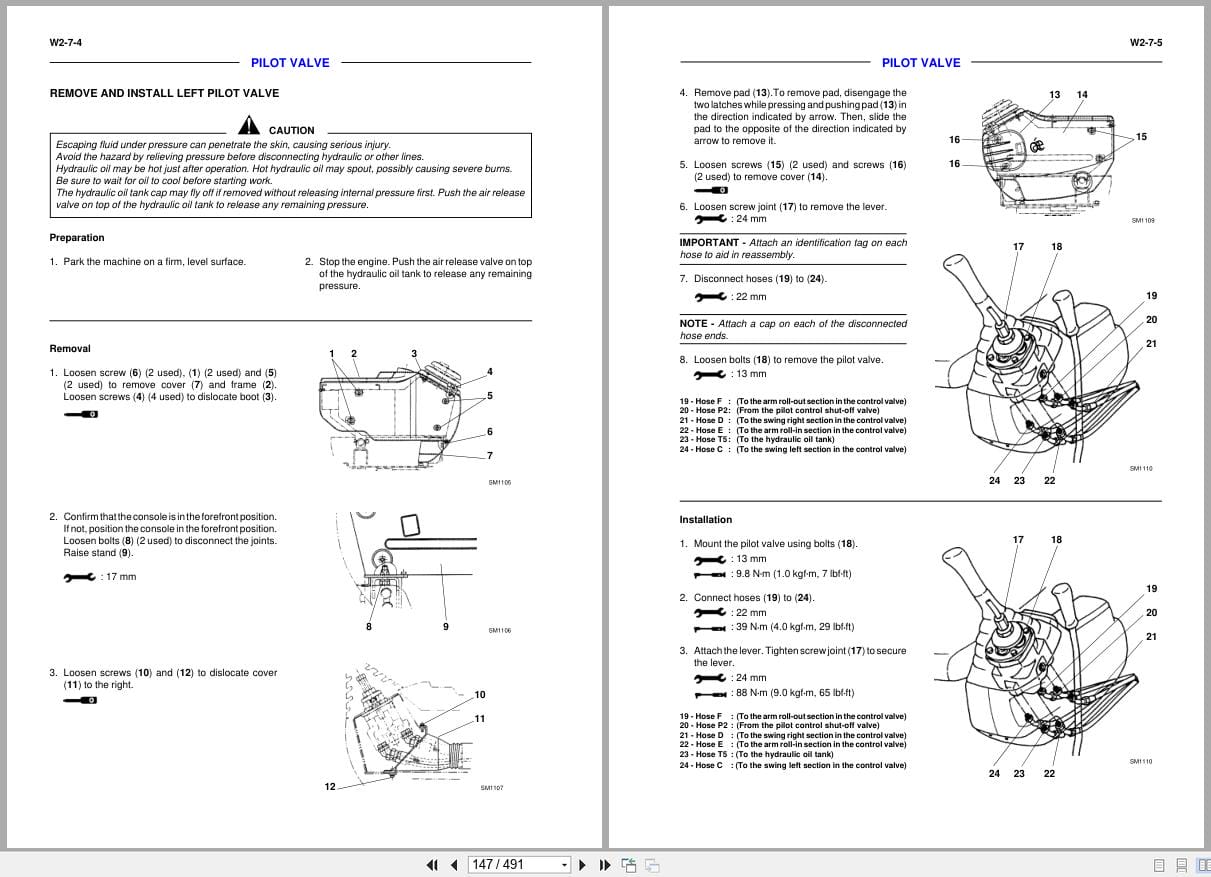The image size is (1211, 877).
Task: Click the wrench icon beside 13 mm in removal step 8
Action: coord(710,374)
